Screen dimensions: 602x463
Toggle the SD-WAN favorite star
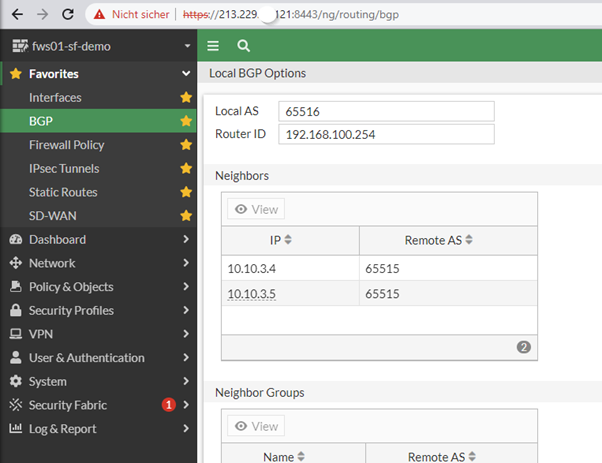click(x=186, y=216)
